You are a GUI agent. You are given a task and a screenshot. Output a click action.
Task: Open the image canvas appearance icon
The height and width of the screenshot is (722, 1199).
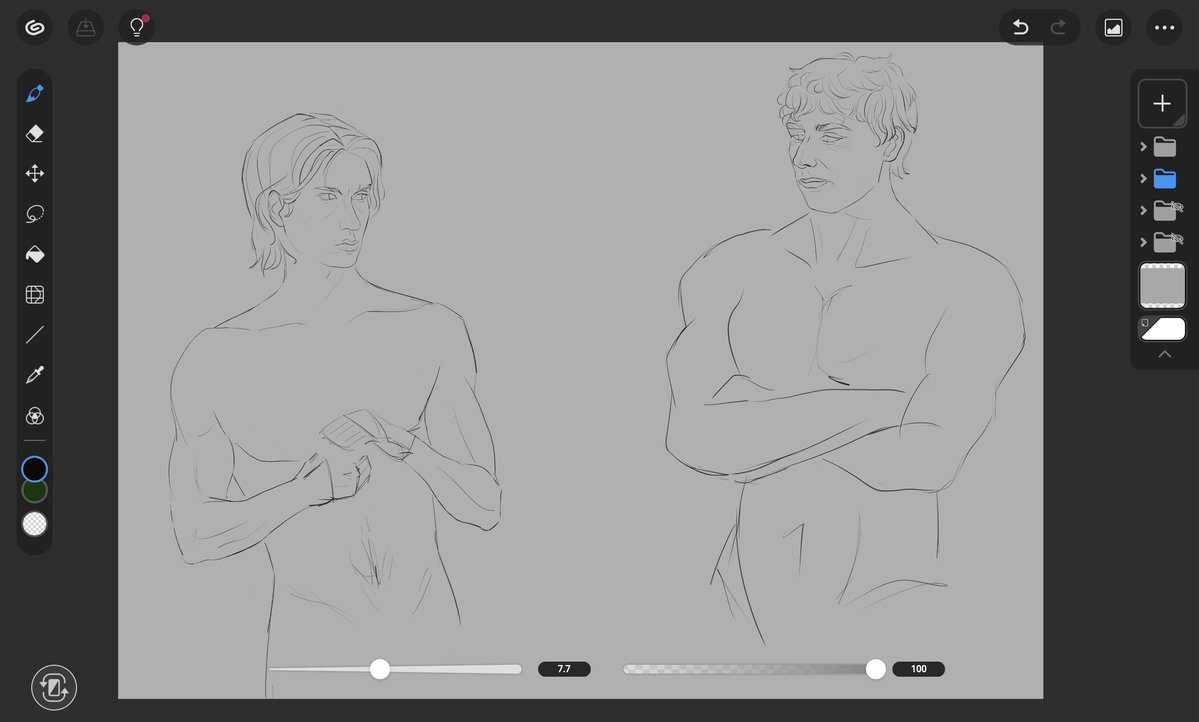(x=1113, y=28)
